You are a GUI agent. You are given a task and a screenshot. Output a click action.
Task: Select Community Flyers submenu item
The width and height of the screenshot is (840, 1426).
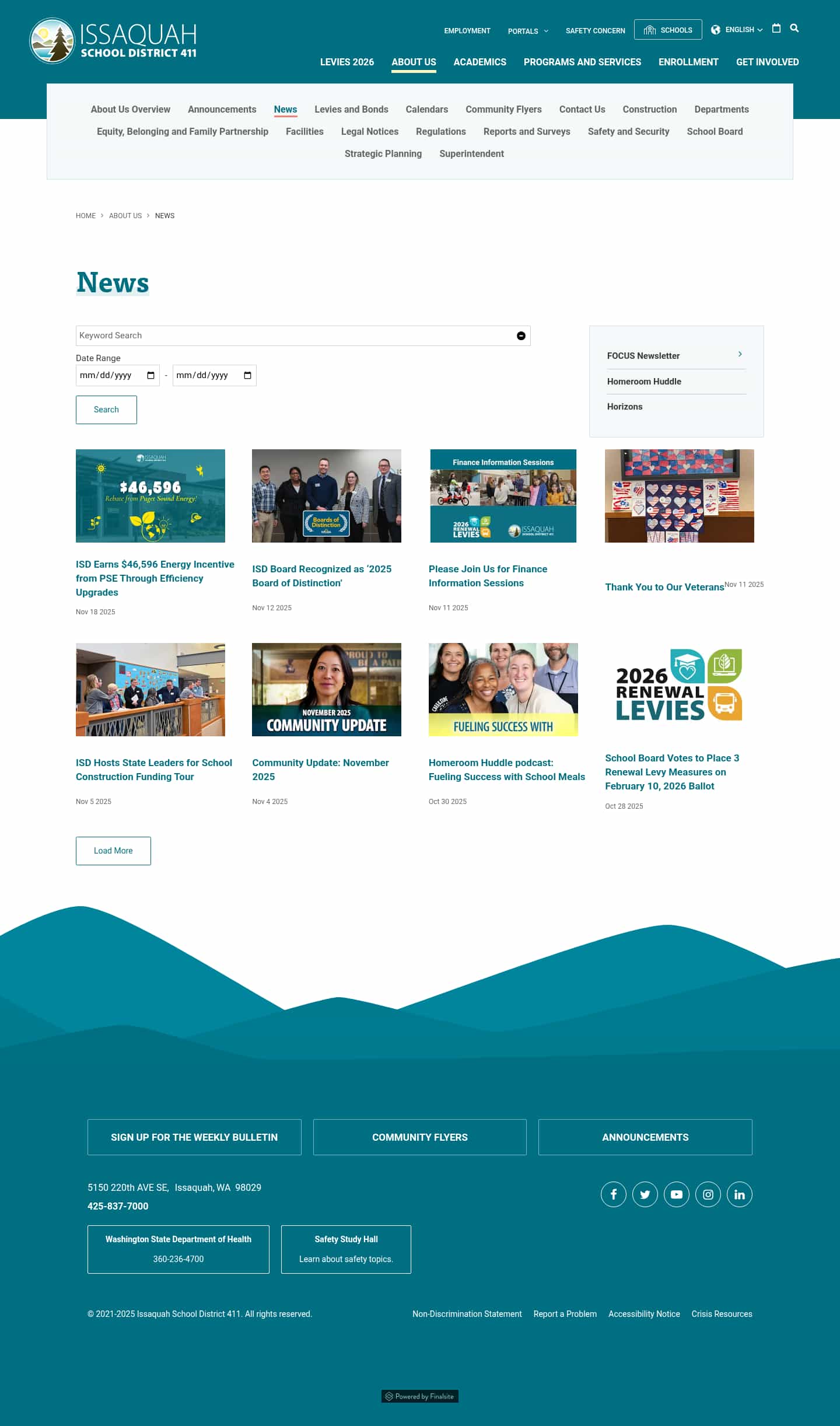coord(503,110)
